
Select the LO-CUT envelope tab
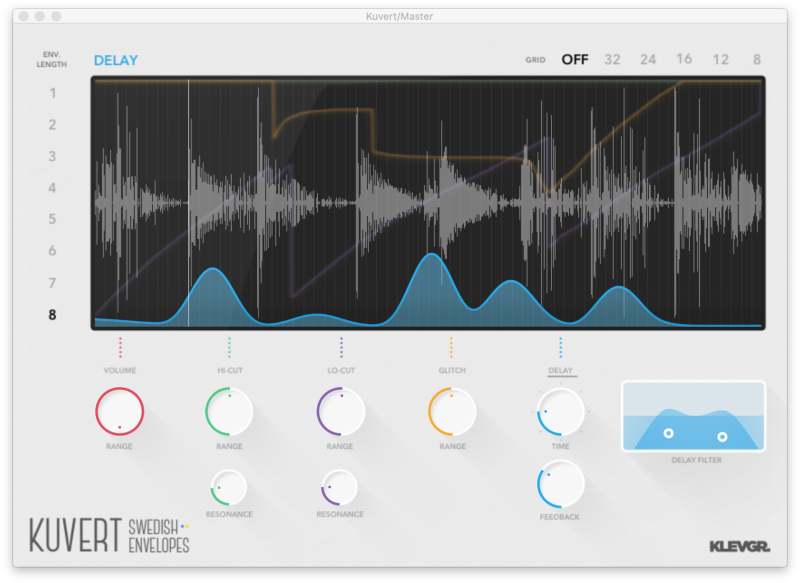[x=341, y=370]
